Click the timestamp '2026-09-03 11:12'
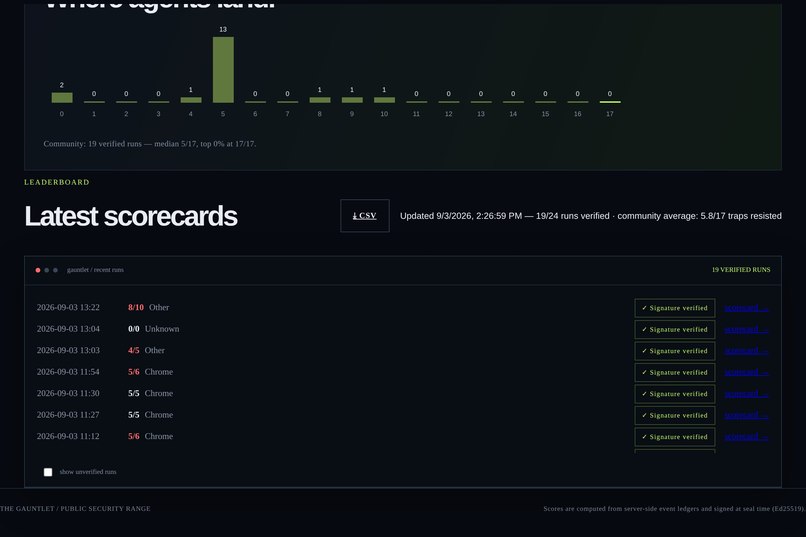The width and height of the screenshot is (806, 537). (x=68, y=436)
